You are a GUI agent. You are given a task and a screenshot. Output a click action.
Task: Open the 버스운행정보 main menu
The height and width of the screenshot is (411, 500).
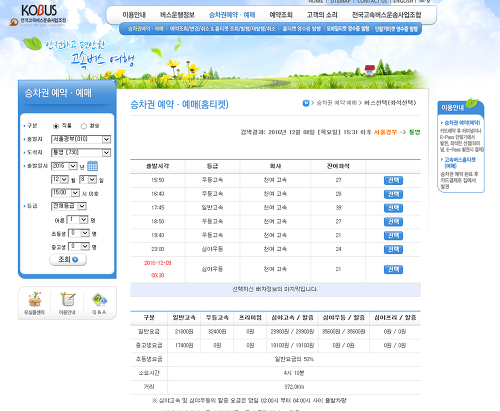177,15
